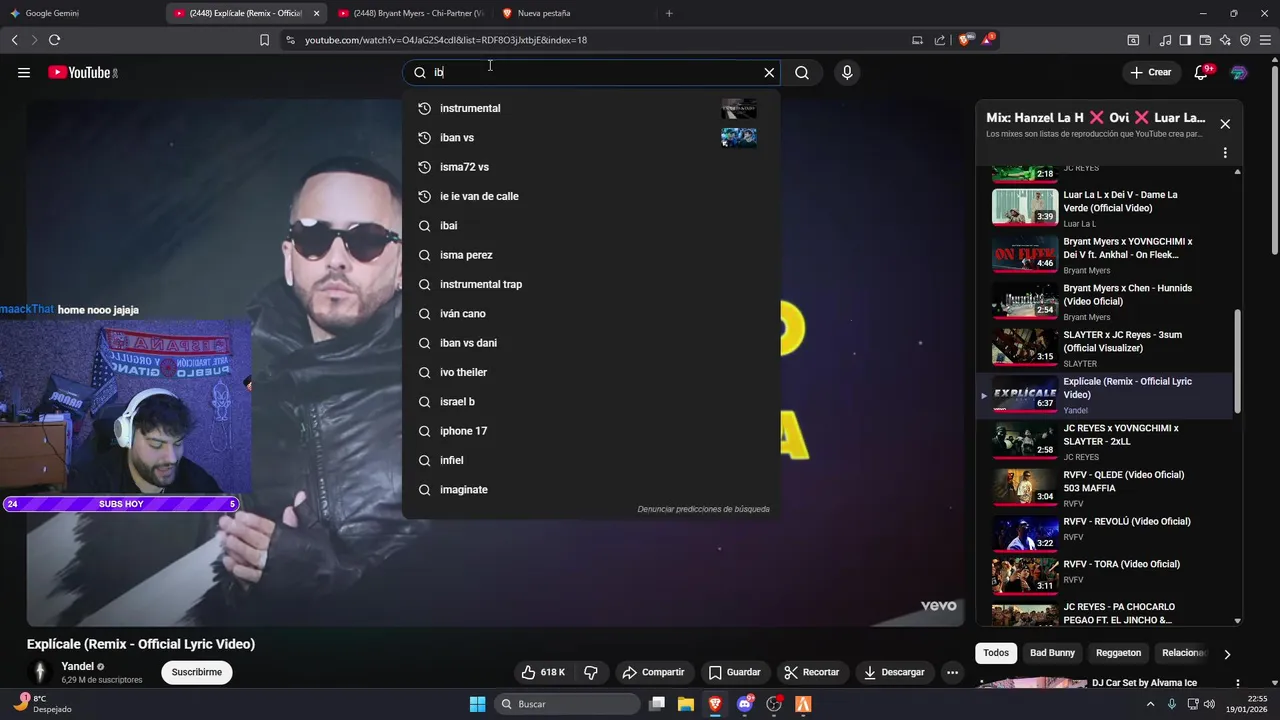The image size is (1280, 720).
Task: Run search with the magnifier button
Action: tap(802, 72)
